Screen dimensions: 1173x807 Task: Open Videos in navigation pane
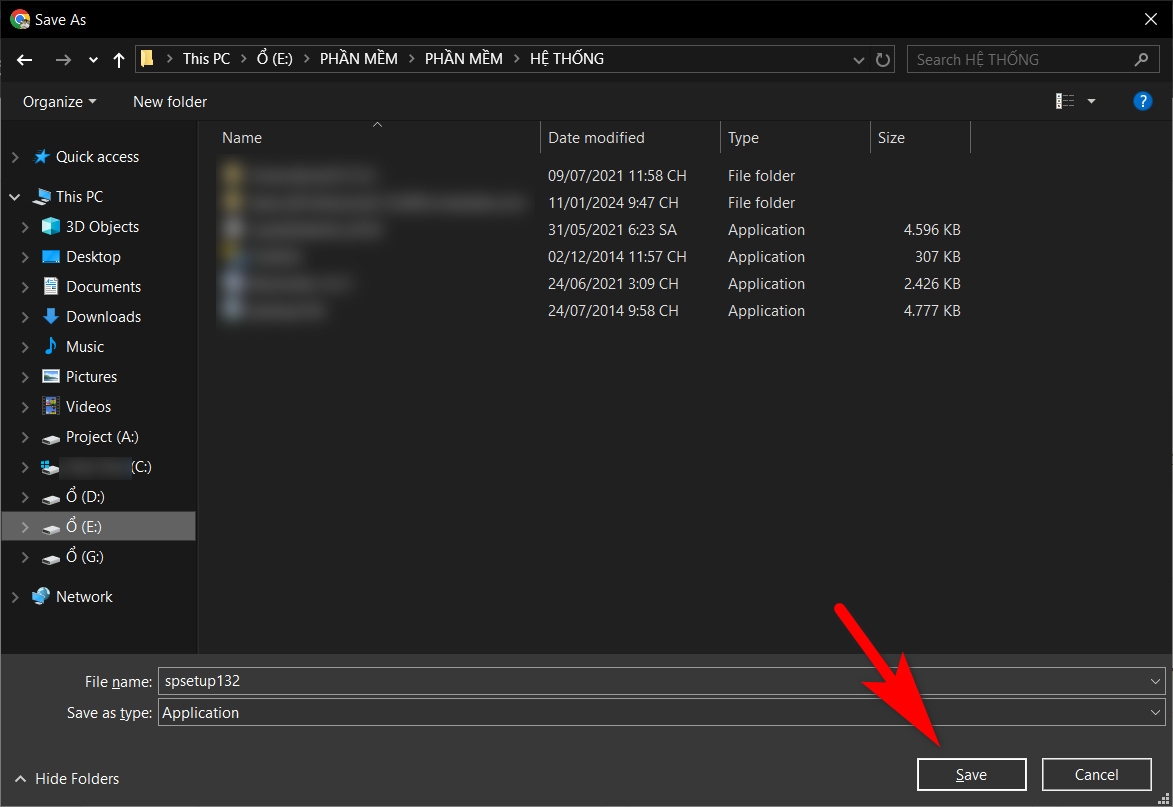(88, 406)
